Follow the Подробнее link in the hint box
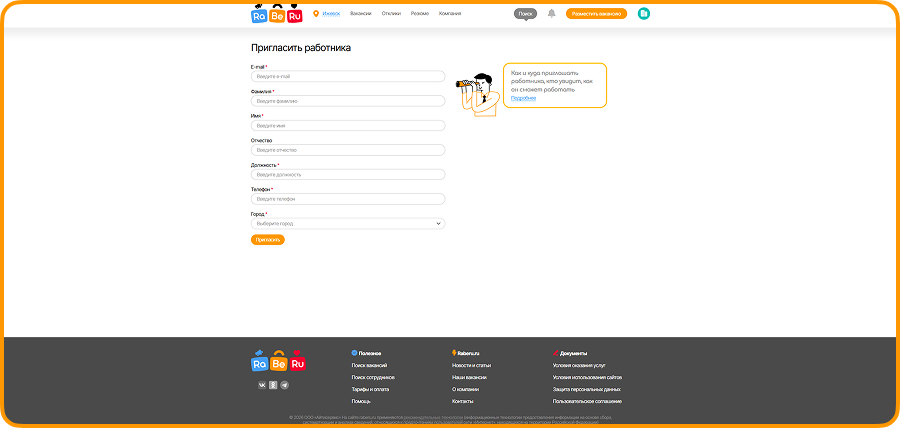The height and width of the screenshot is (428, 900). (x=523, y=98)
